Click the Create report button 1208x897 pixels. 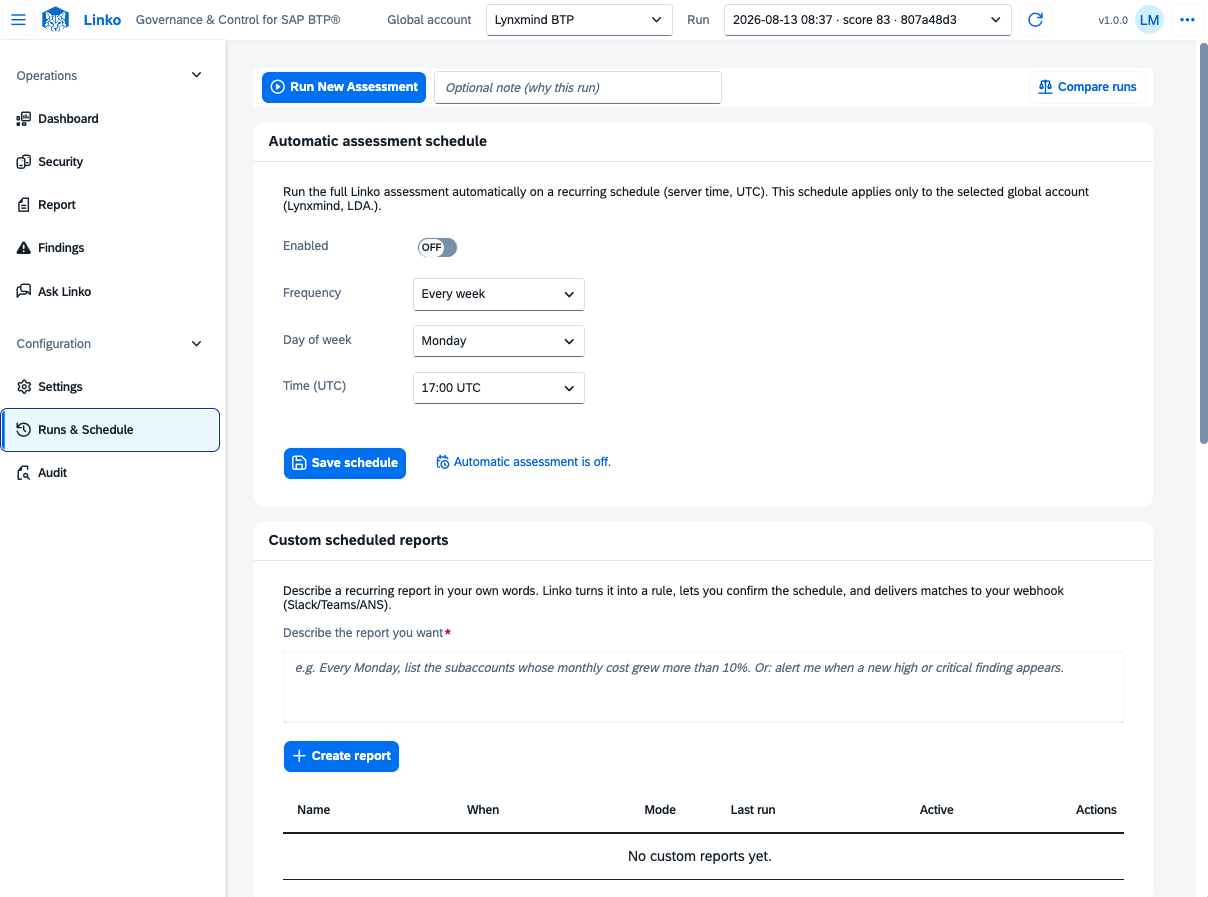coord(341,756)
